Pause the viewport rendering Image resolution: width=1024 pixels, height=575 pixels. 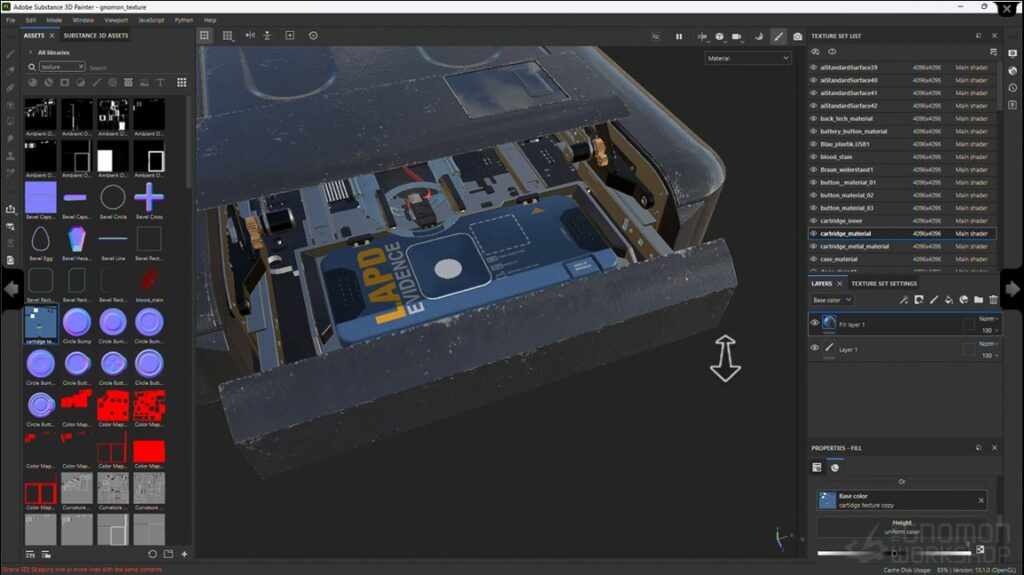(679, 37)
